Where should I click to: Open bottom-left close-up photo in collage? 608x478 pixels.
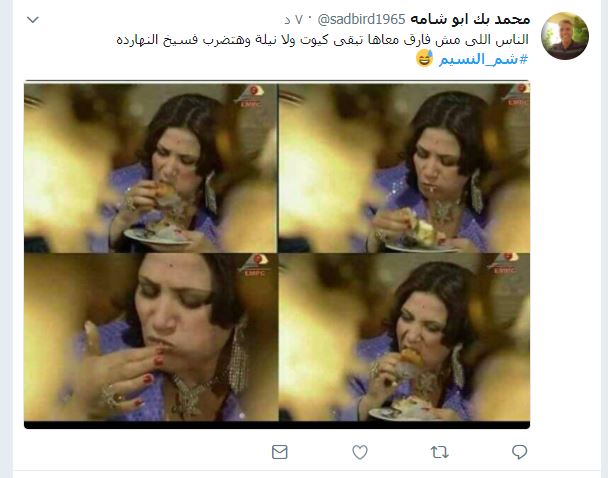(150, 337)
